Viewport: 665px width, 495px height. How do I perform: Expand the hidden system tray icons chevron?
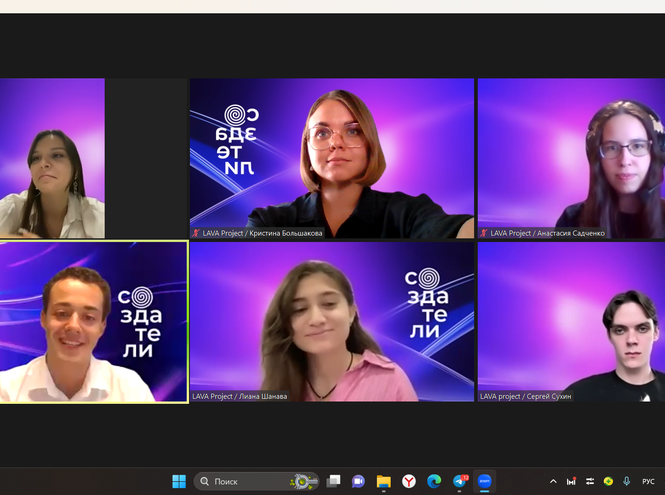click(x=553, y=481)
